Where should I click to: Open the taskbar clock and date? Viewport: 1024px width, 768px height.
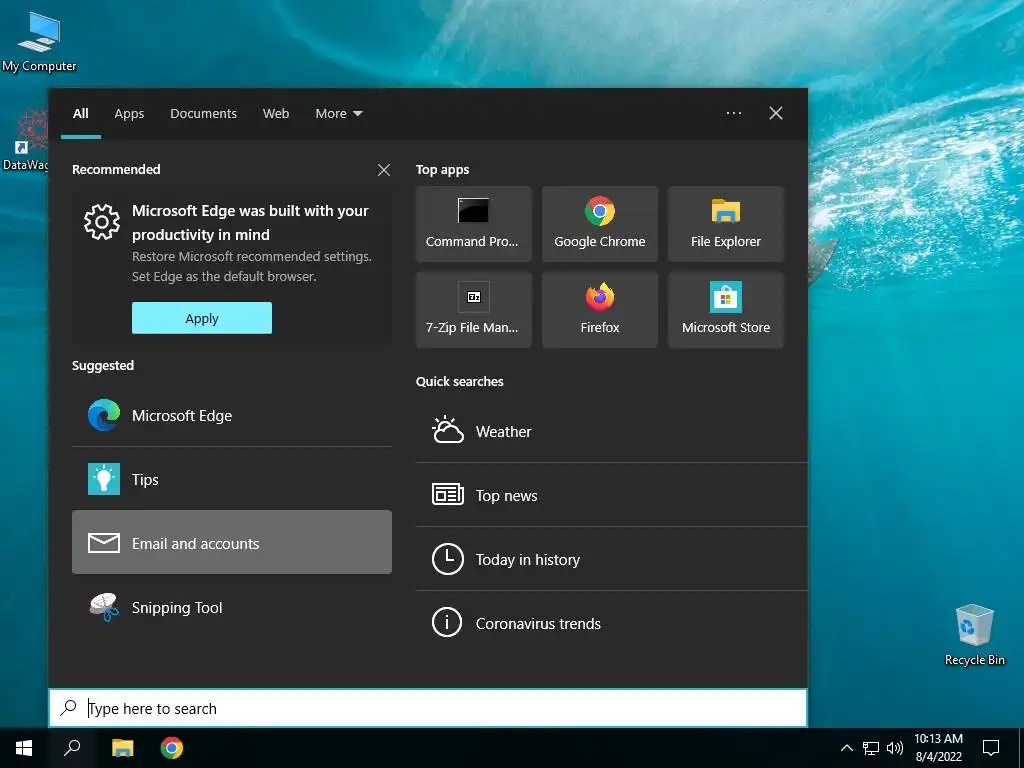(x=938, y=748)
